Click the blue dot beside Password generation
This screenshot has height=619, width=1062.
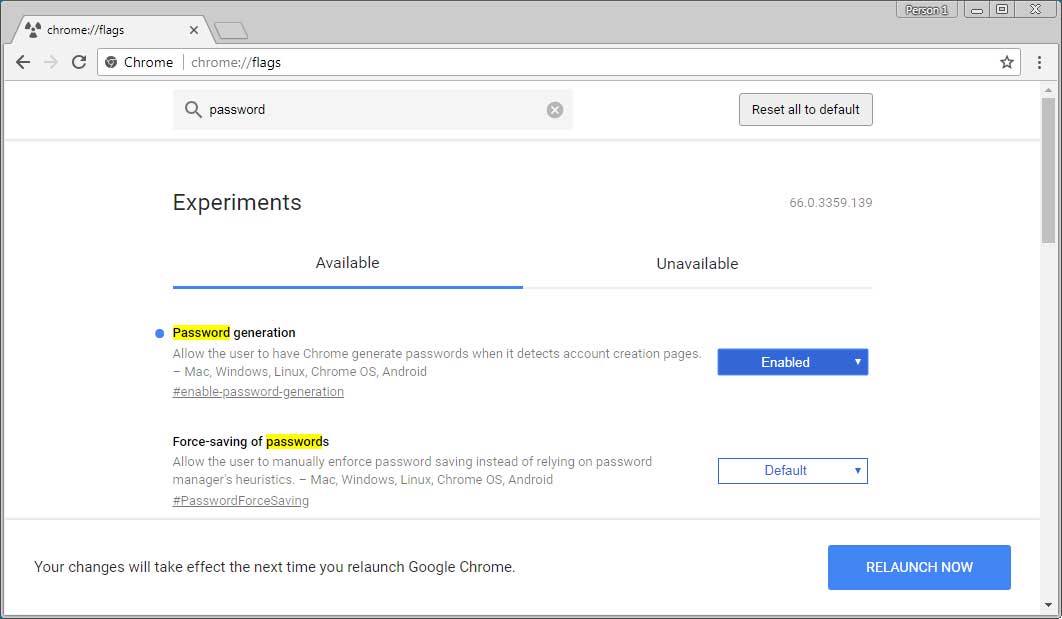click(x=160, y=333)
